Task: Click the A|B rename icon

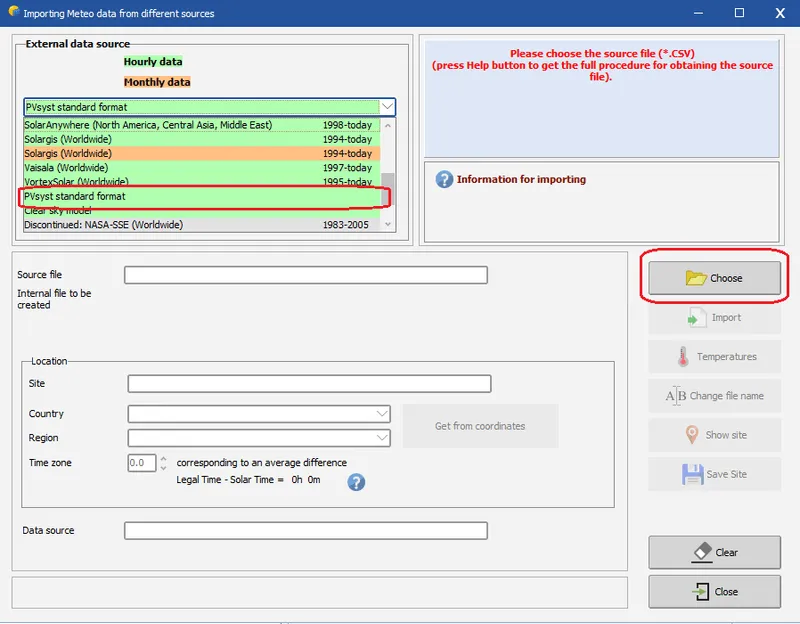Action: (x=676, y=396)
